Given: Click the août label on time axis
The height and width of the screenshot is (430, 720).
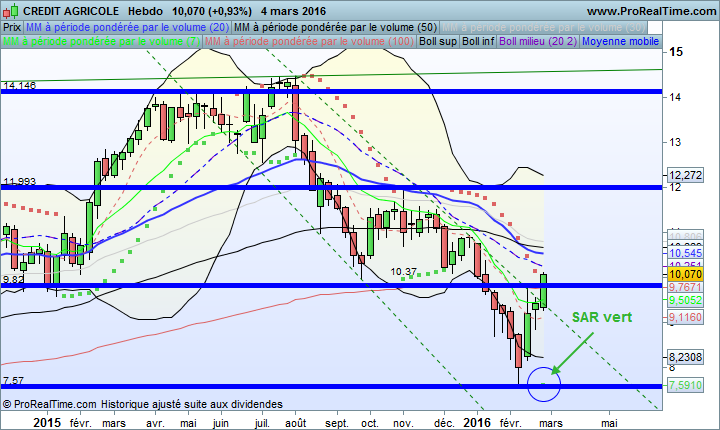Looking at the screenshot, I should (295, 423).
